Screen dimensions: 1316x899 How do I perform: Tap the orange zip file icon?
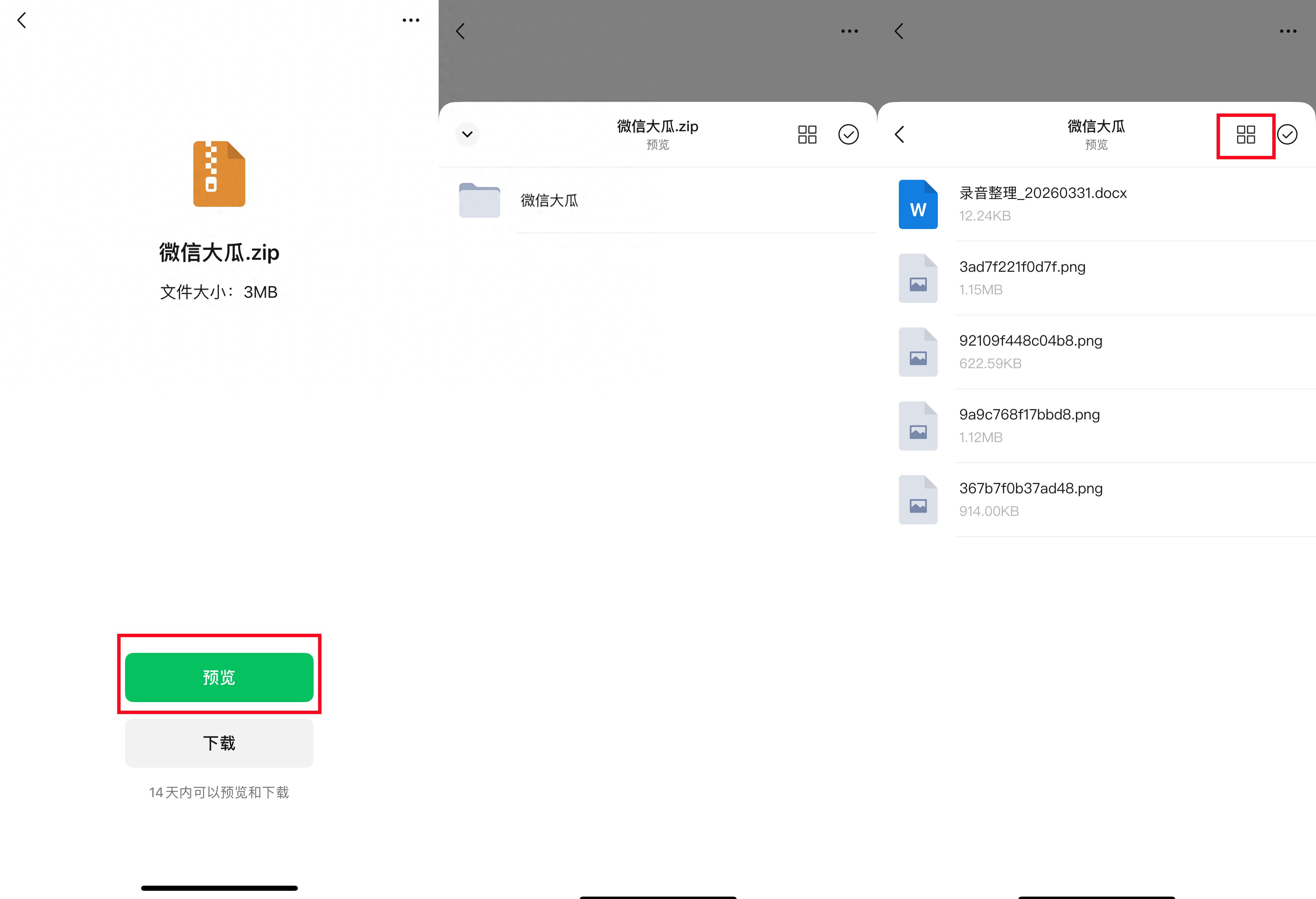(x=219, y=174)
